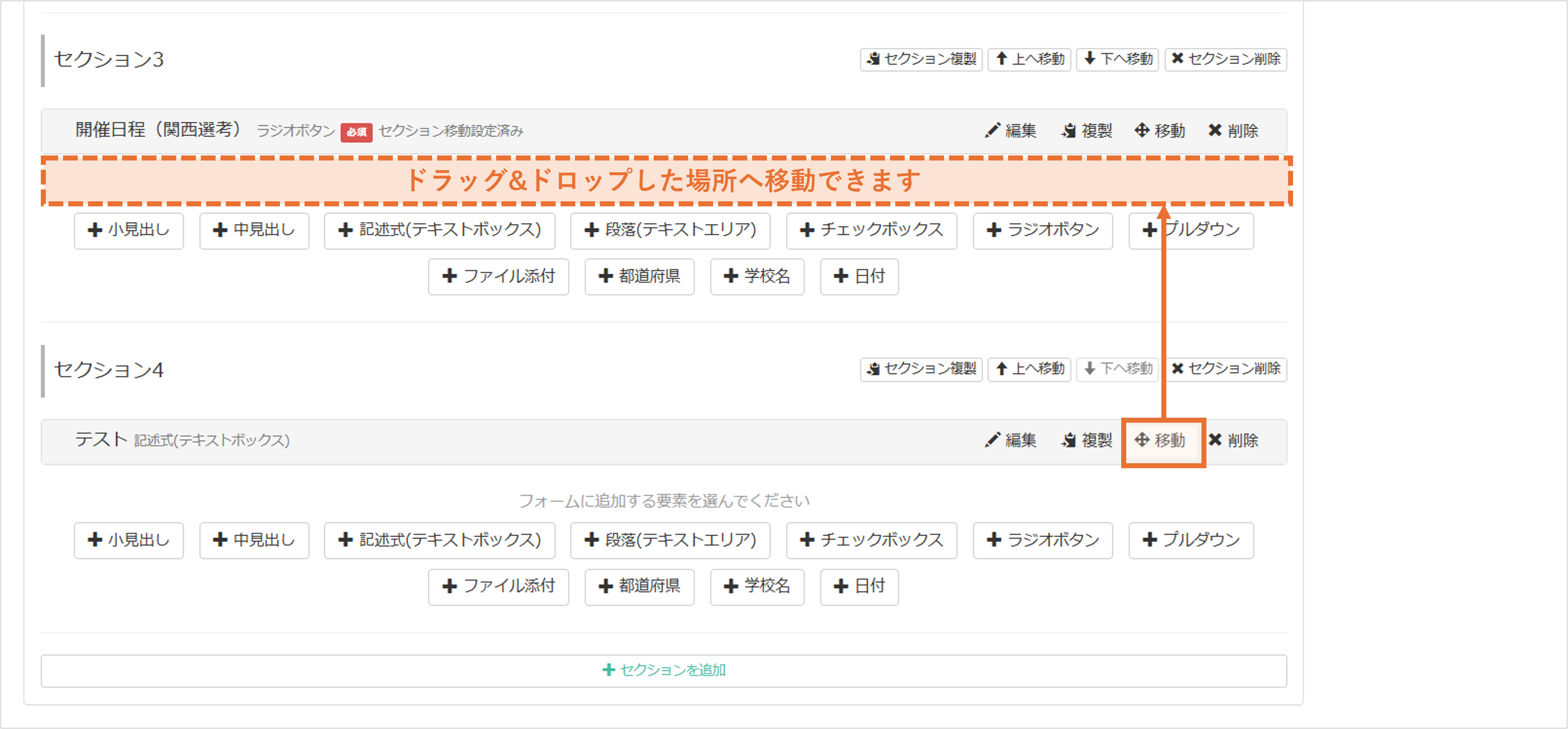1568x729 pixels.
Task: Click セクションを追加 at the bottom
Action: pos(663,671)
